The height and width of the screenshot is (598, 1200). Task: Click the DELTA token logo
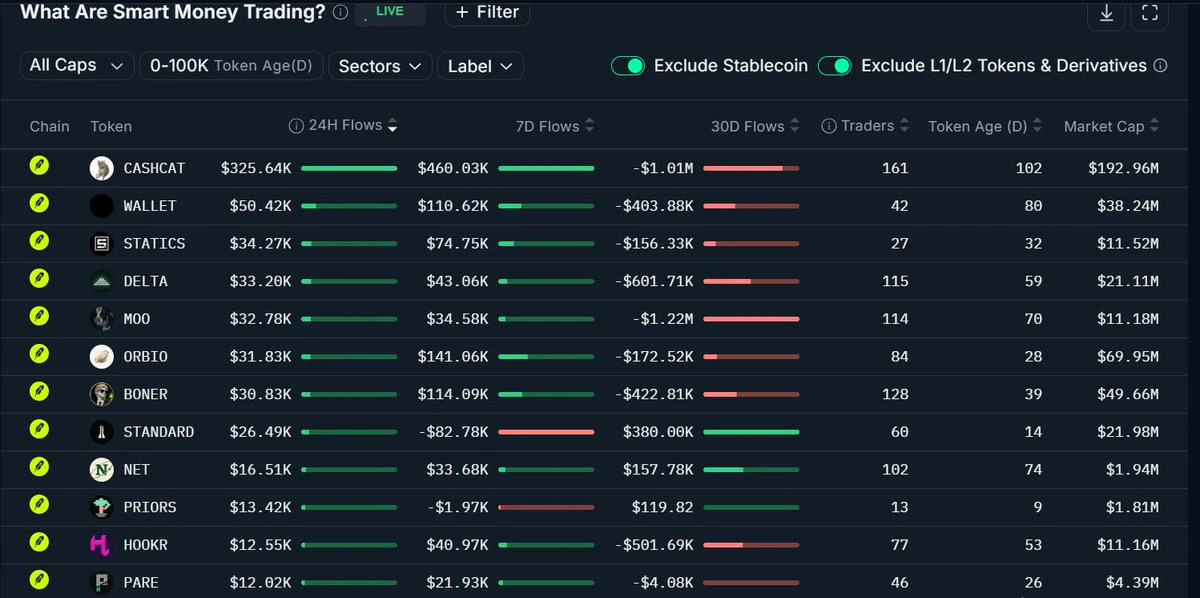click(x=102, y=281)
